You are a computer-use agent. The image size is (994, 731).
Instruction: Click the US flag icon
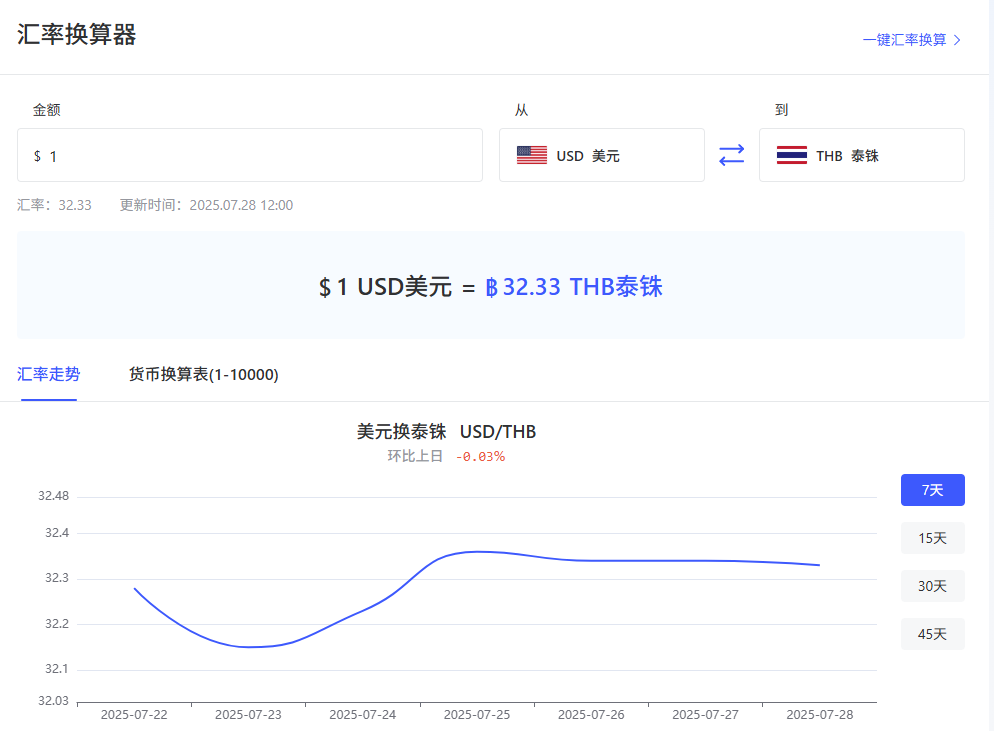[x=532, y=155]
